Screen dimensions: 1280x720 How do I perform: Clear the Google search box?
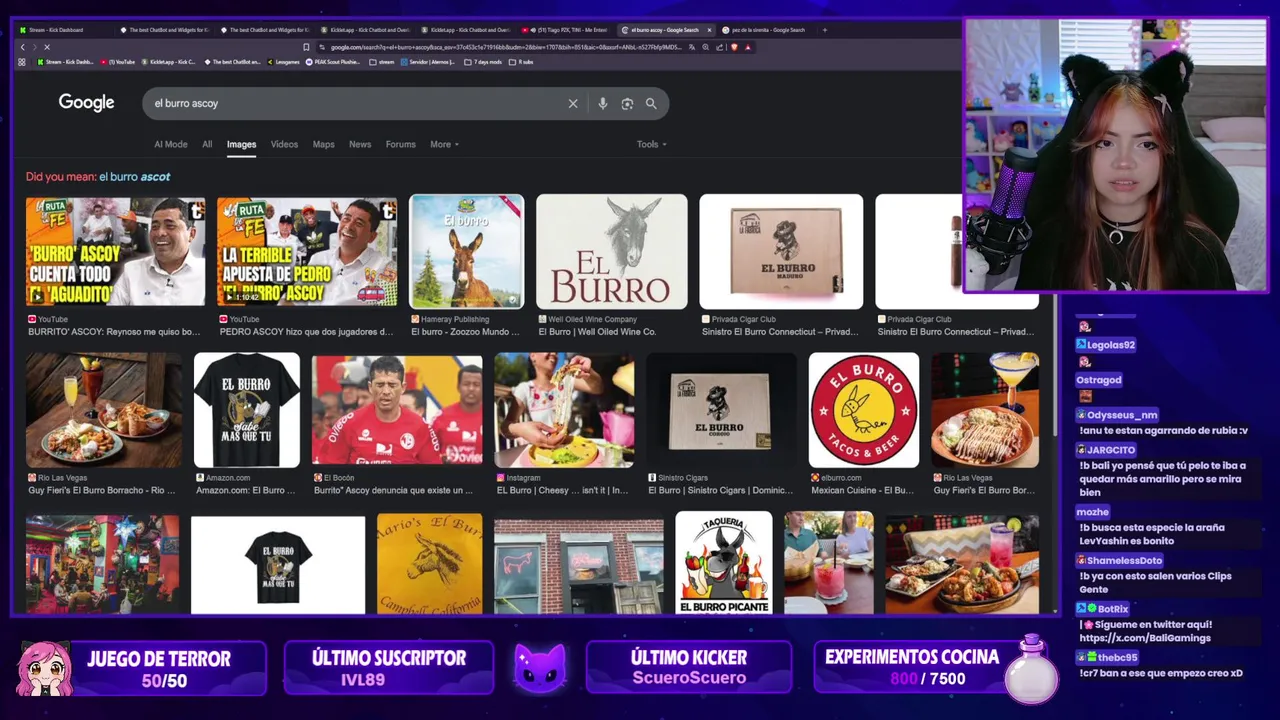coord(573,103)
